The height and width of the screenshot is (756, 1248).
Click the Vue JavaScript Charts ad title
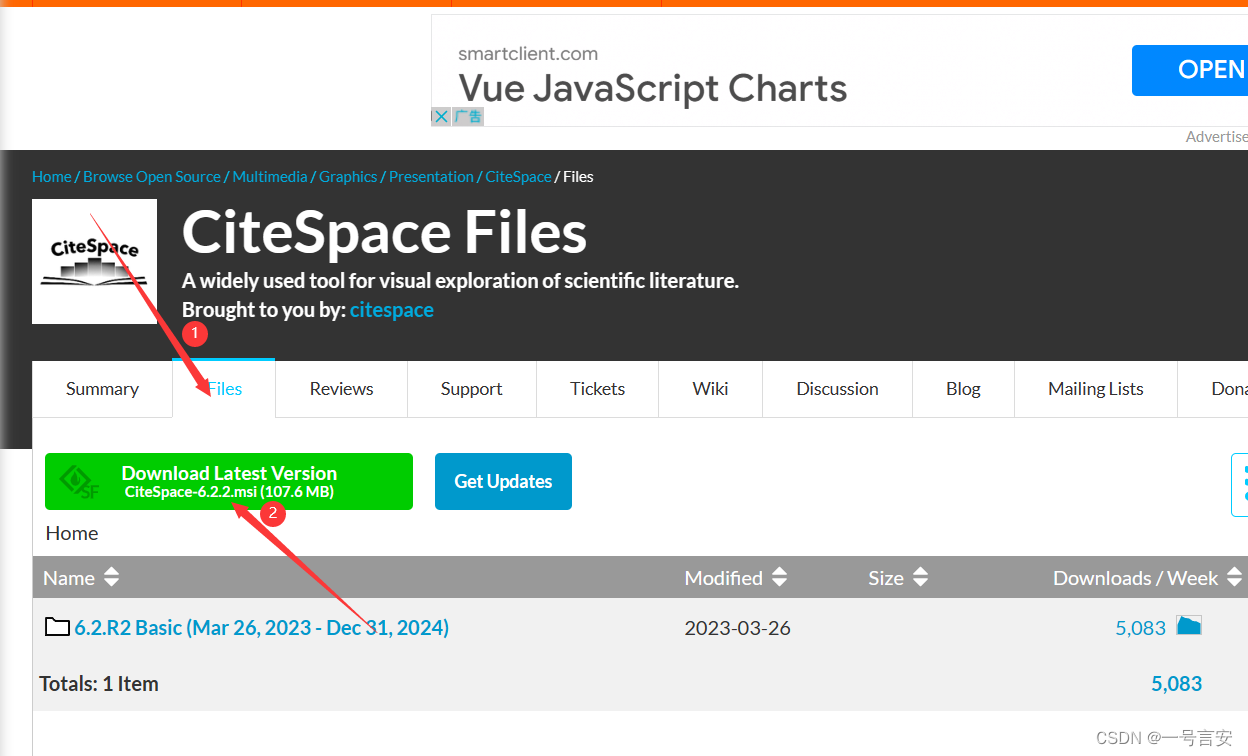coord(653,89)
